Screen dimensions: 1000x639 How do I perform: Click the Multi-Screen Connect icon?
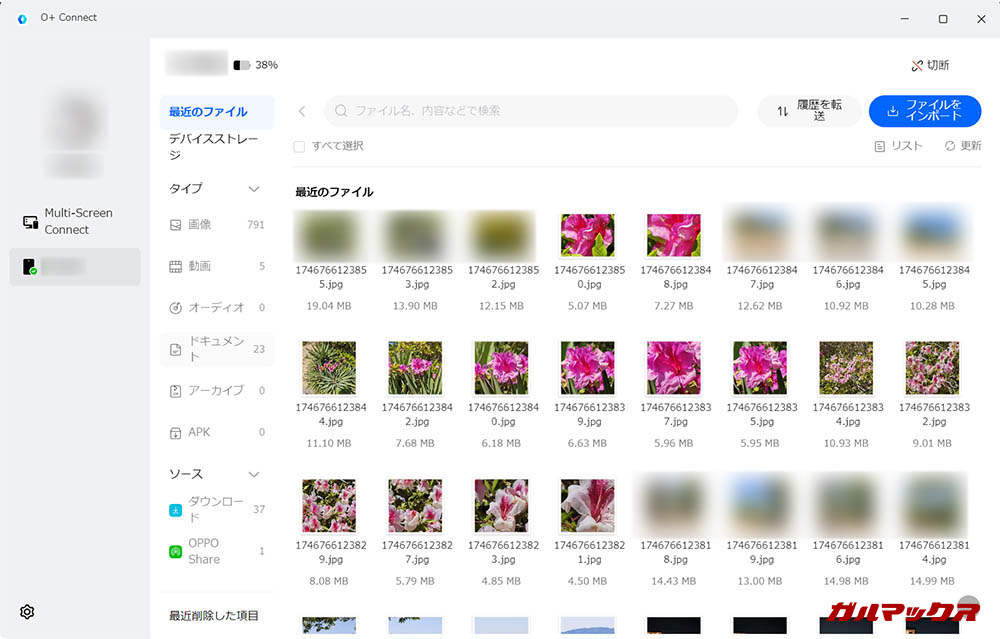pyautogui.click(x=30, y=221)
